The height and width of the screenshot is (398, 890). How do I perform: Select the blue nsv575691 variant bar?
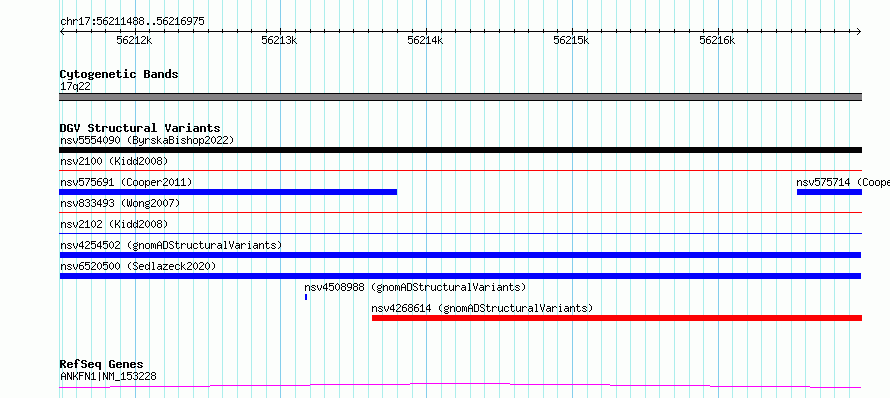pyautogui.click(x=228, y=192)
